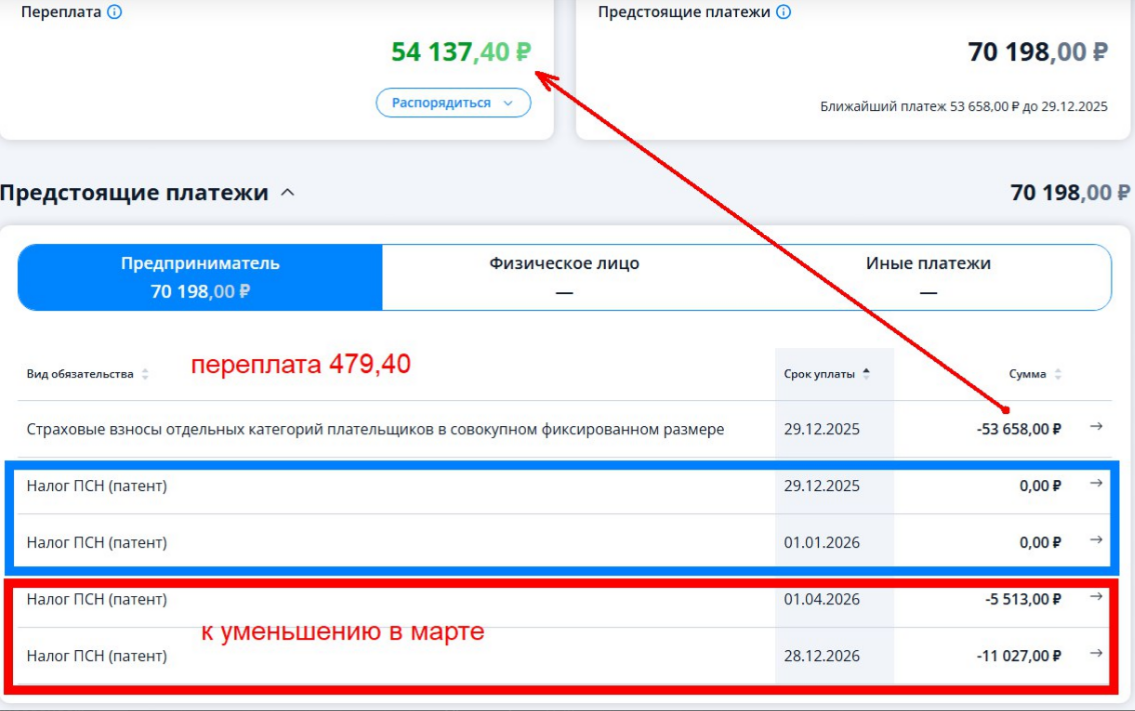Select the Предприниматель tab
This screenshot has height=711, width=1135.
[x=199, y=277]
